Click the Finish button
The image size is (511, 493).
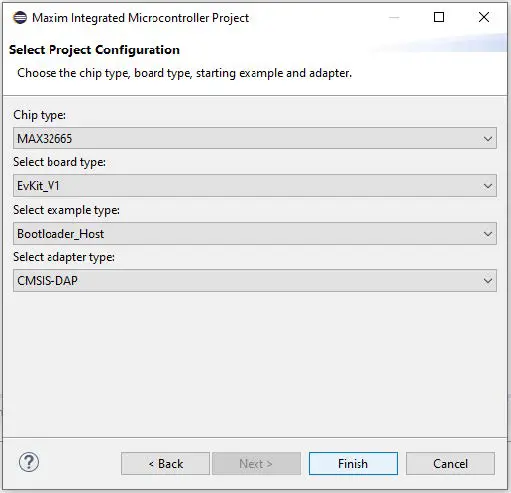tap(353, 463)
